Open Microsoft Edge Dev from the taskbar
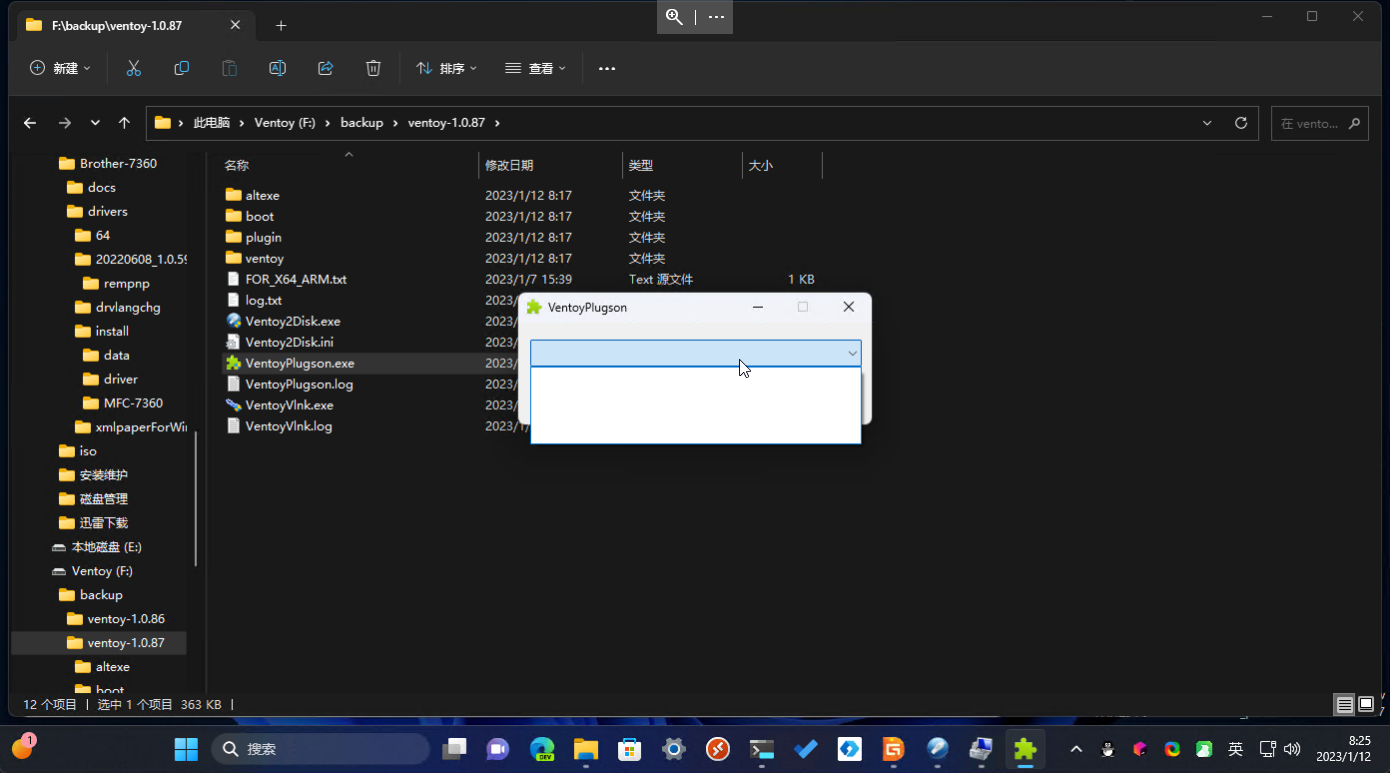Image resolution: width=1390 pixels, height=773 pixels. click(x=542, y=749)
